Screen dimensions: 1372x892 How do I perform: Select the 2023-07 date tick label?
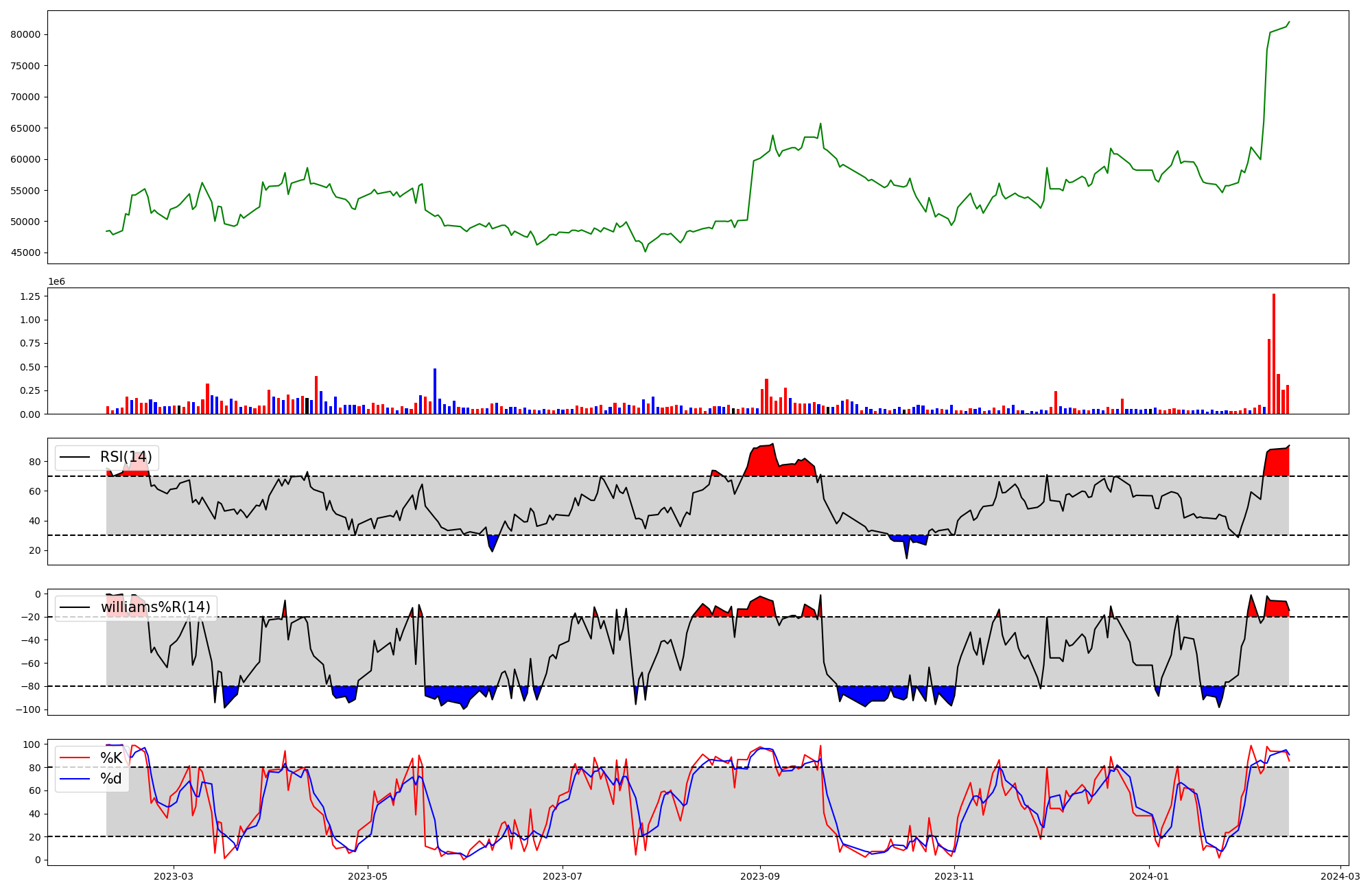coord(563,876)
